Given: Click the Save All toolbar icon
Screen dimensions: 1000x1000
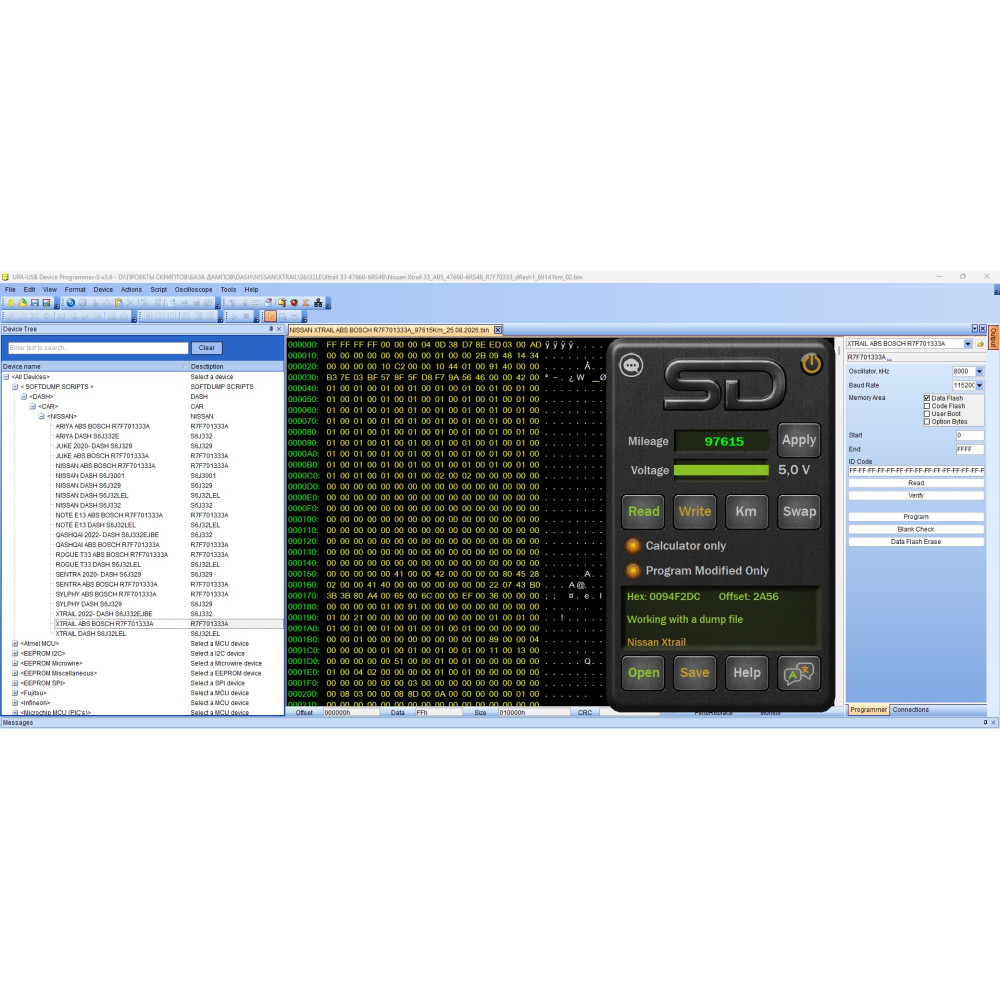Looking at the screenshot, I should coord(47,303).
